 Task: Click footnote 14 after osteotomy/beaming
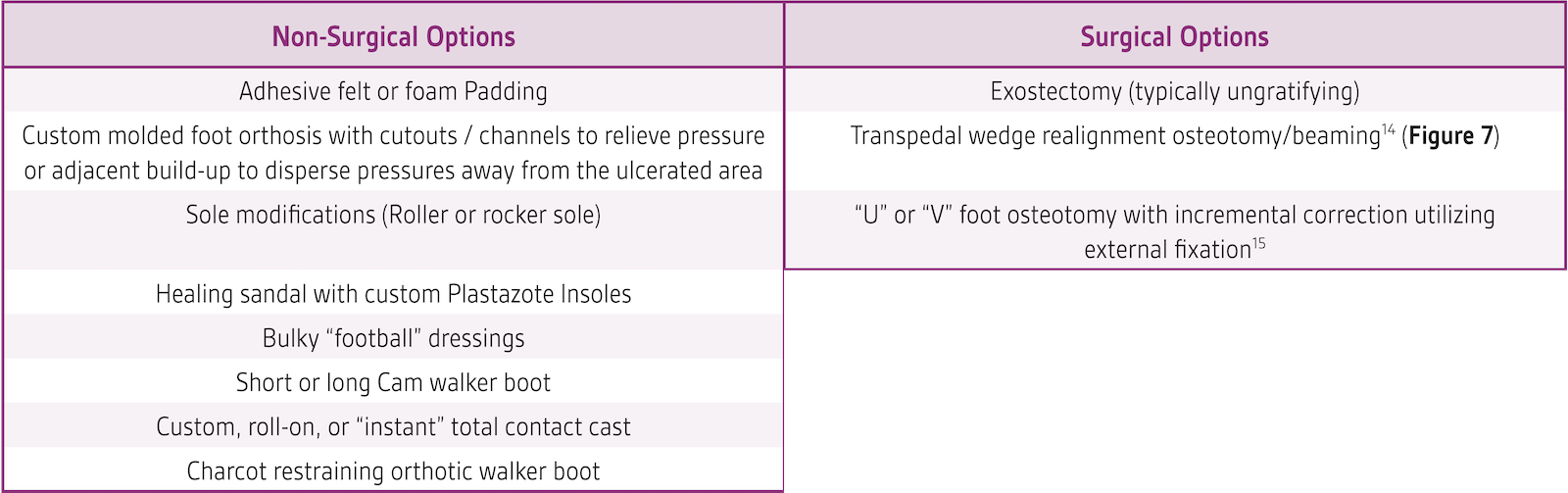[1388, 128]
